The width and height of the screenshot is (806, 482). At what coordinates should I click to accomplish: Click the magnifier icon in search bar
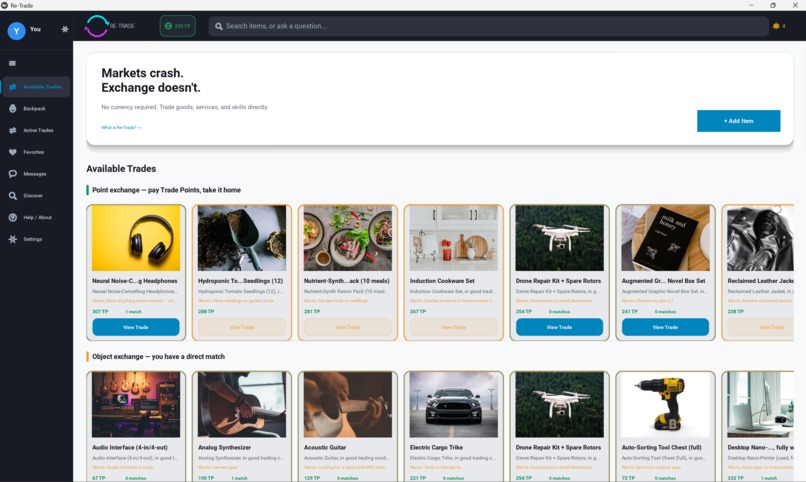[218, 26]
